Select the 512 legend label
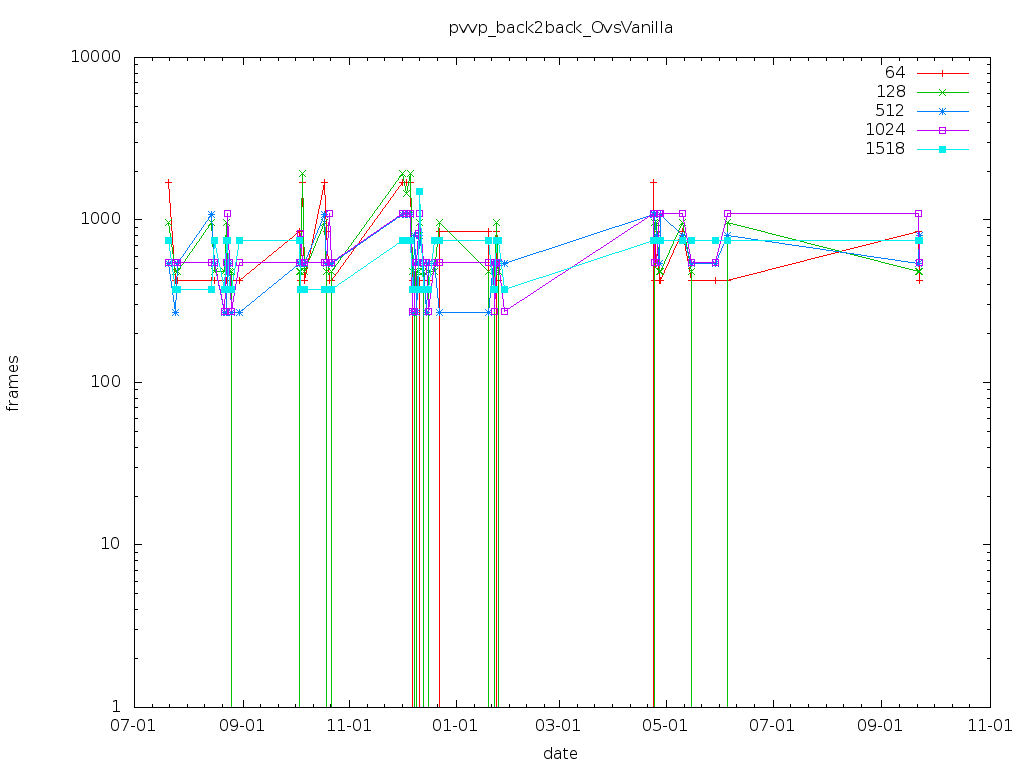This screenshot has width=1024, height=768. [890, 111]
